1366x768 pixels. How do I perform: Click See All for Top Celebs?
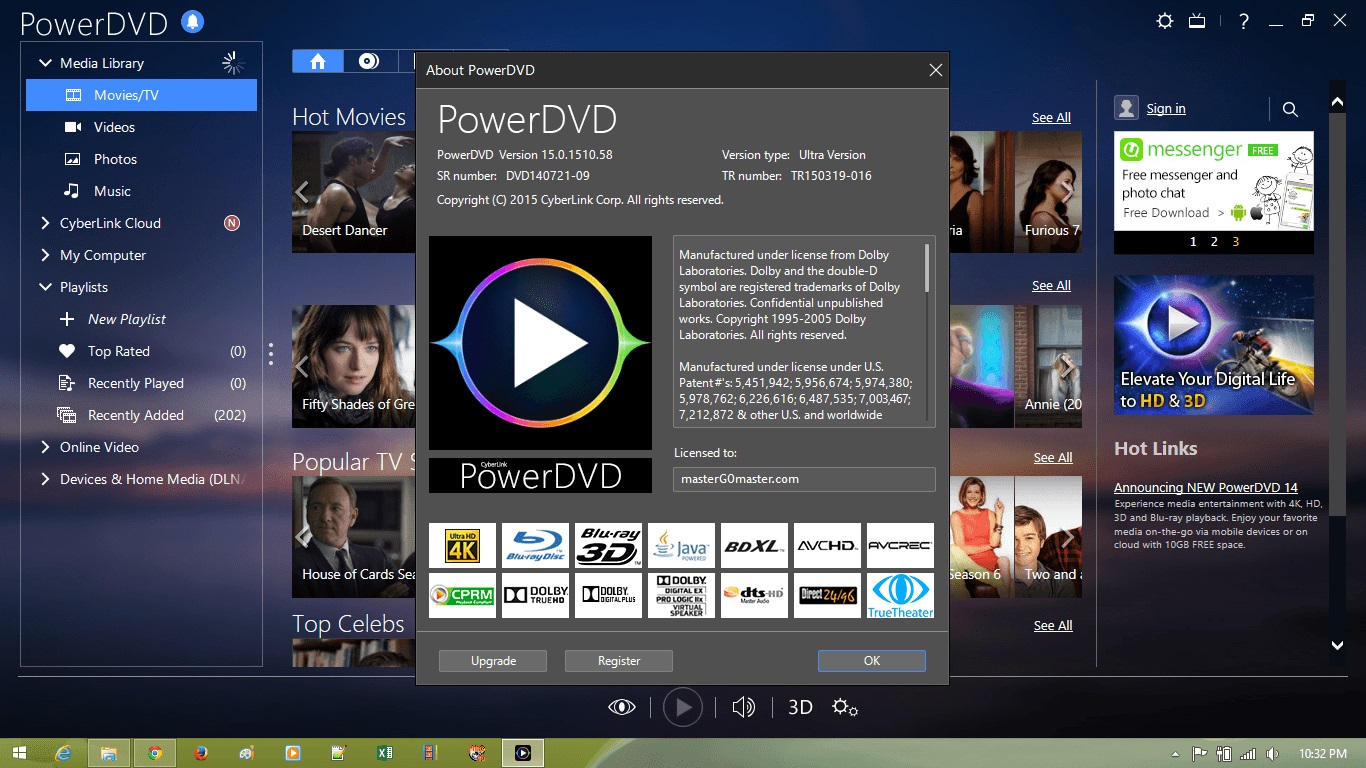click(x=1052, y=626)
